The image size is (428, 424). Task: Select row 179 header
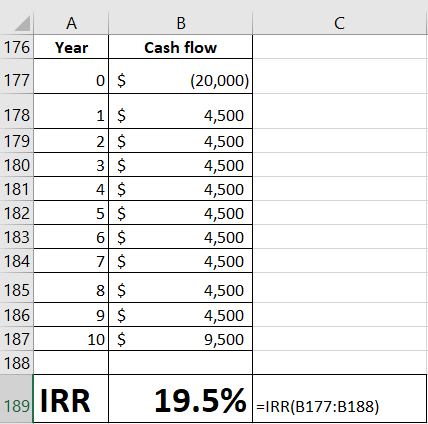pyautogui.click(x=17, y=141)
